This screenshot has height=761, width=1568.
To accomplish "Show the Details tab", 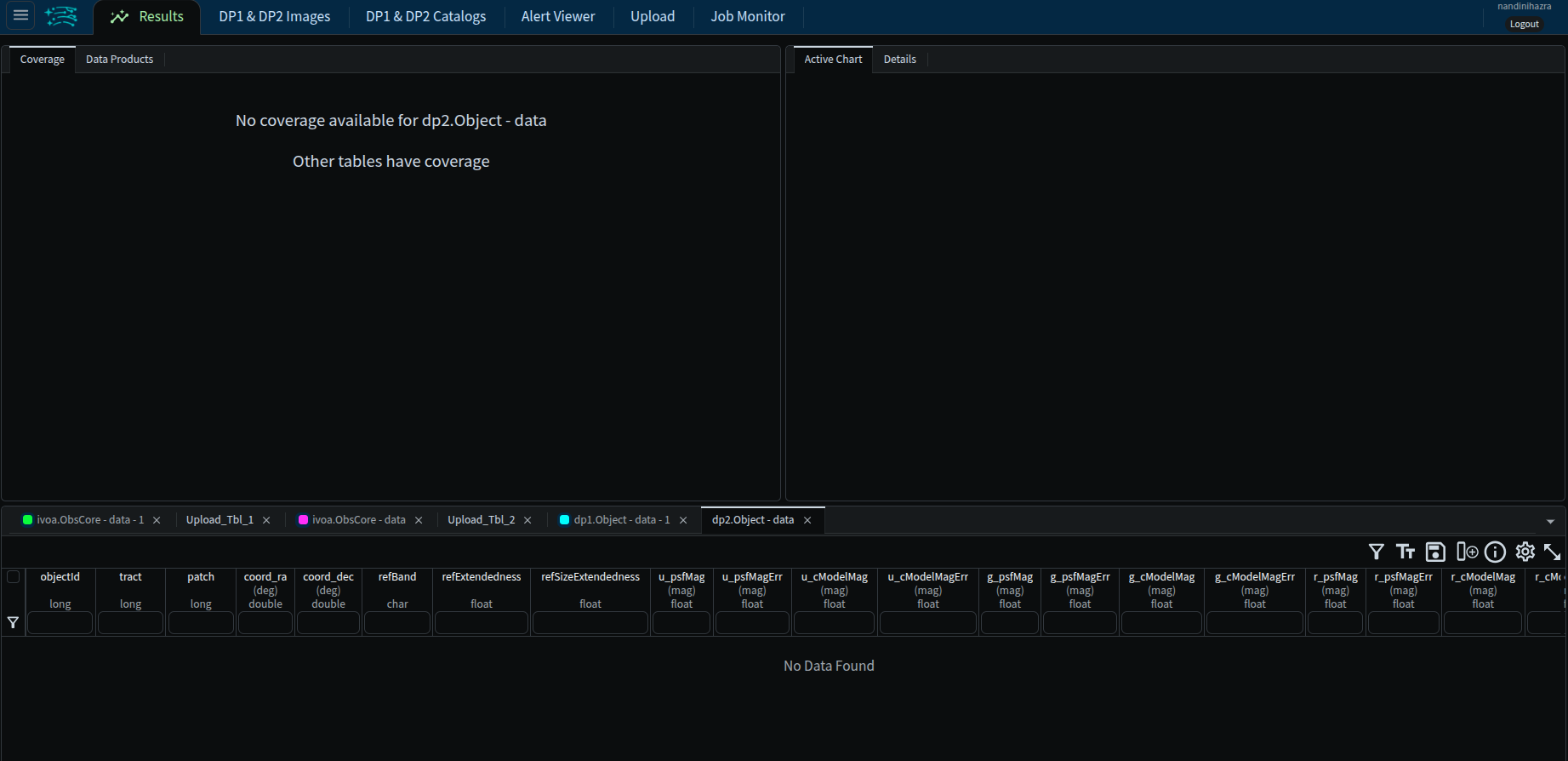I will 900,60.
